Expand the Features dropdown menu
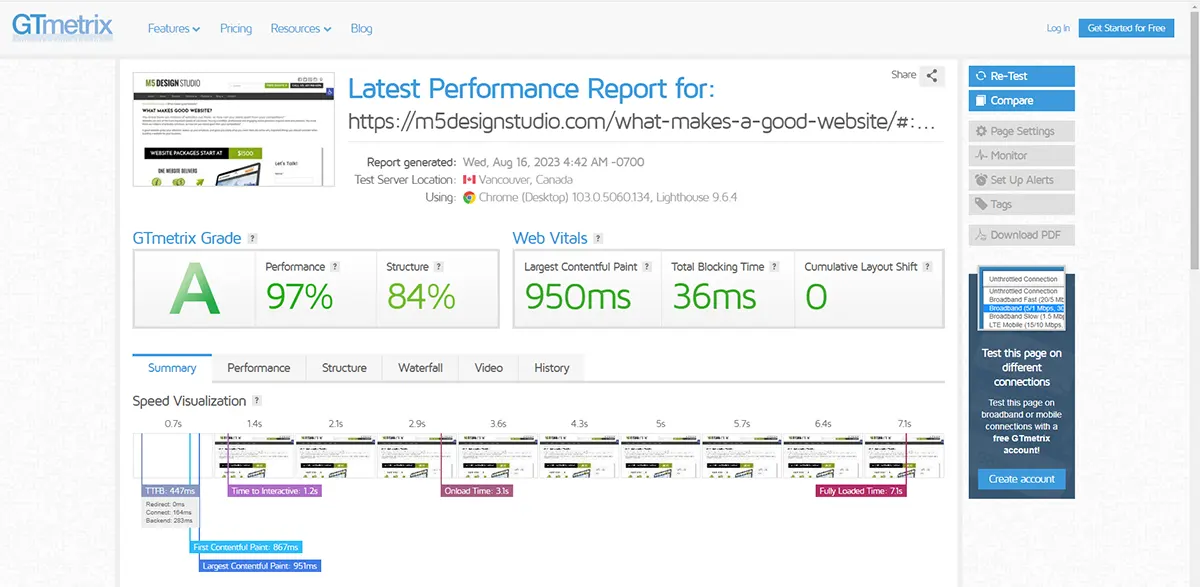This screenshot has height=587, width=1200. 173,29
